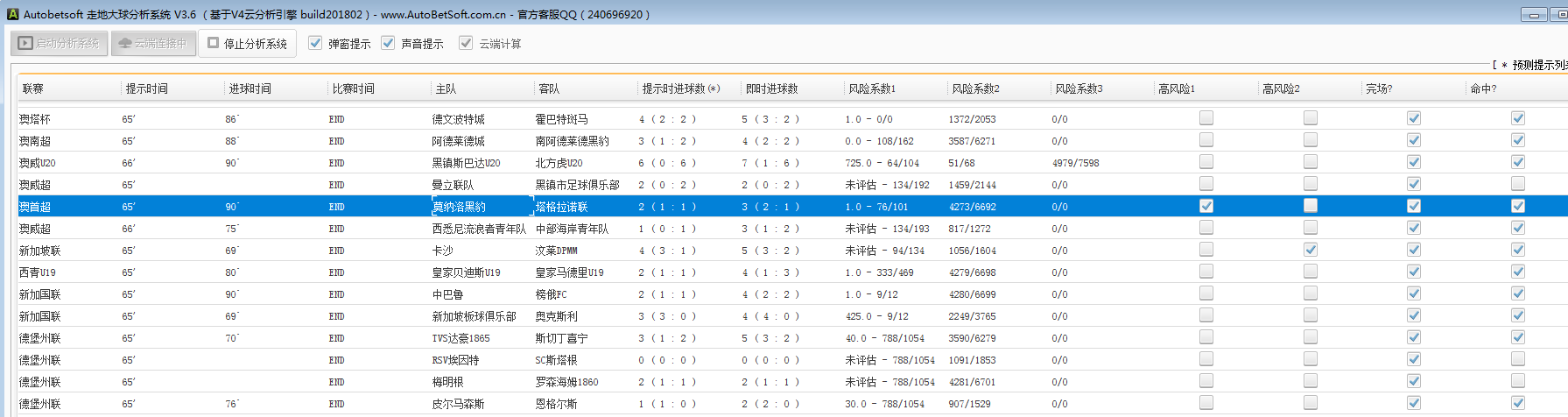Click the 云端连接中 cloud button
1568x417 pixels.
(152, 43)
